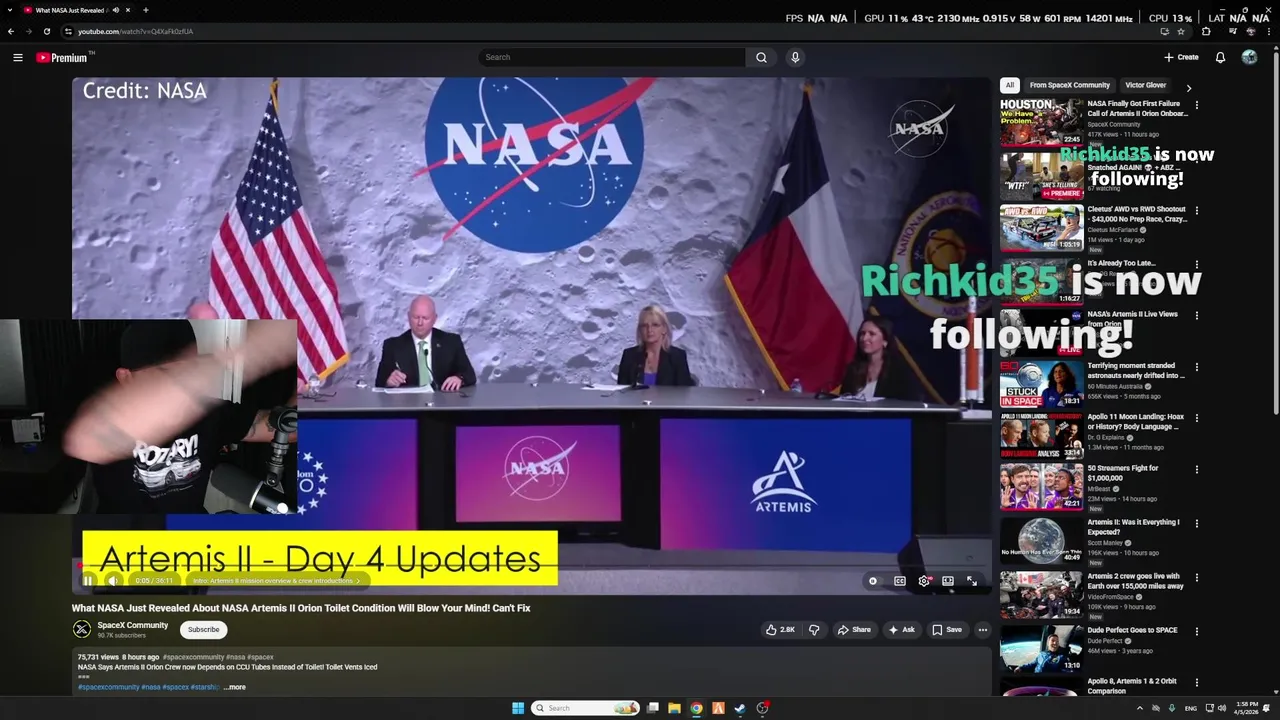Toggle closed captions in the player
The width and height of the screenshot is (1280, 720).
click(x=899, y=580)
